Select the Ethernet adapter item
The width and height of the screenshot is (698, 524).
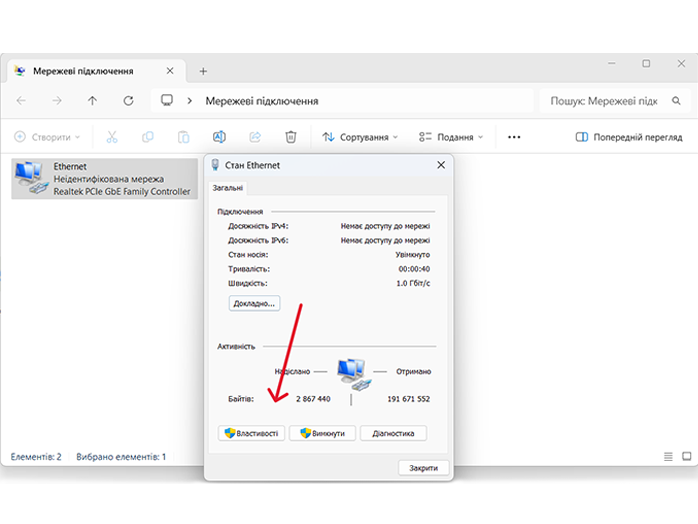(x=105, y=179)
